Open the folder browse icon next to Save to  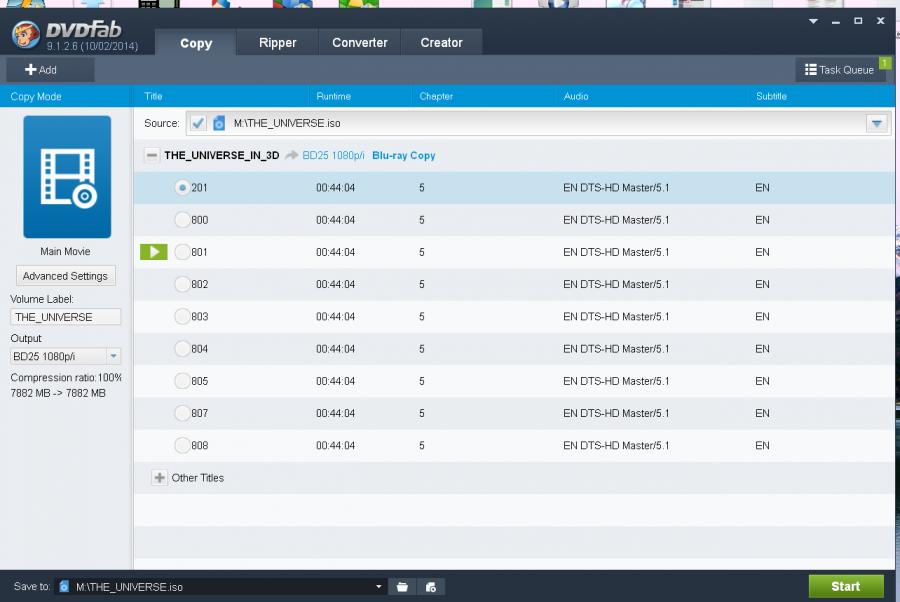[x=402, y=587]
